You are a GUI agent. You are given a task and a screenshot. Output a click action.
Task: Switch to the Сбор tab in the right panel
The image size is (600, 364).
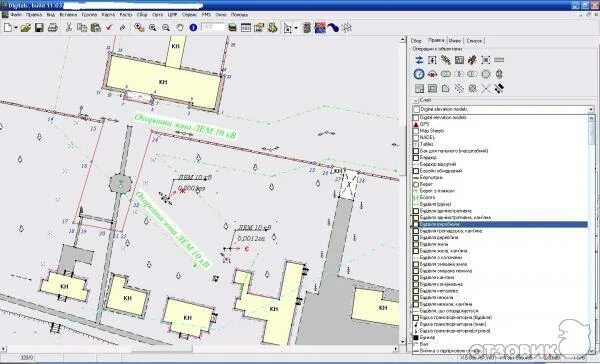coord(416,41)
